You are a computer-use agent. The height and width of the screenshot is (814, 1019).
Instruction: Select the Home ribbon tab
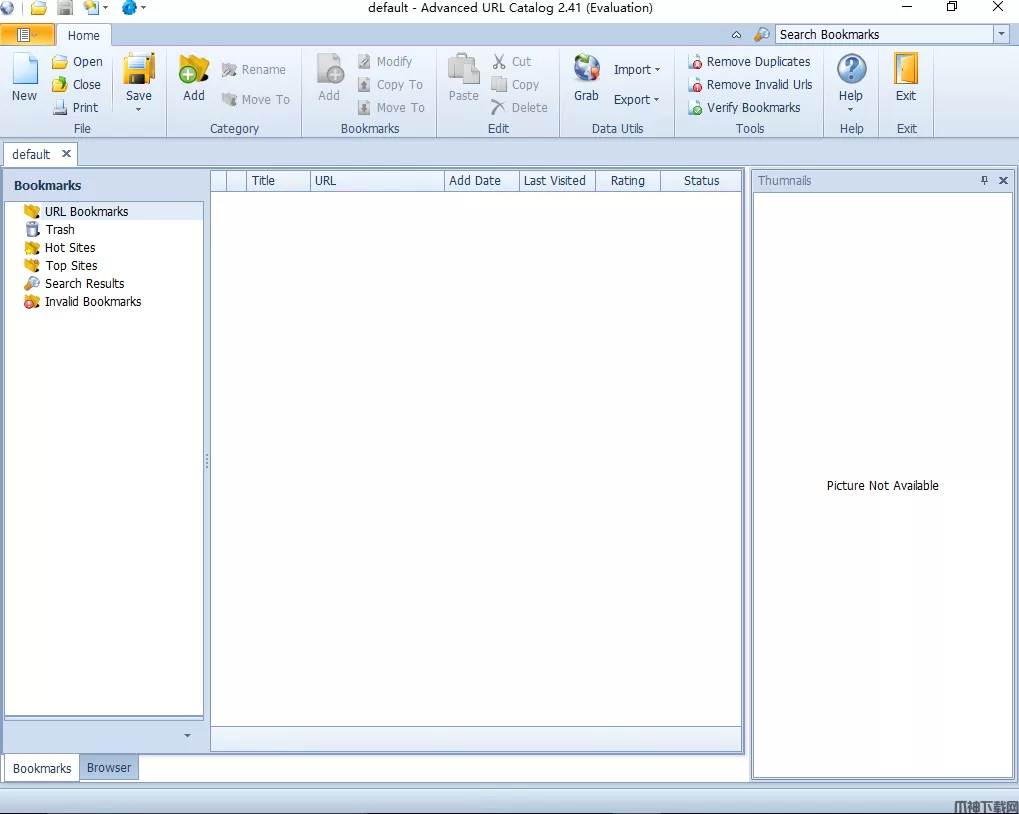point(84,35)
